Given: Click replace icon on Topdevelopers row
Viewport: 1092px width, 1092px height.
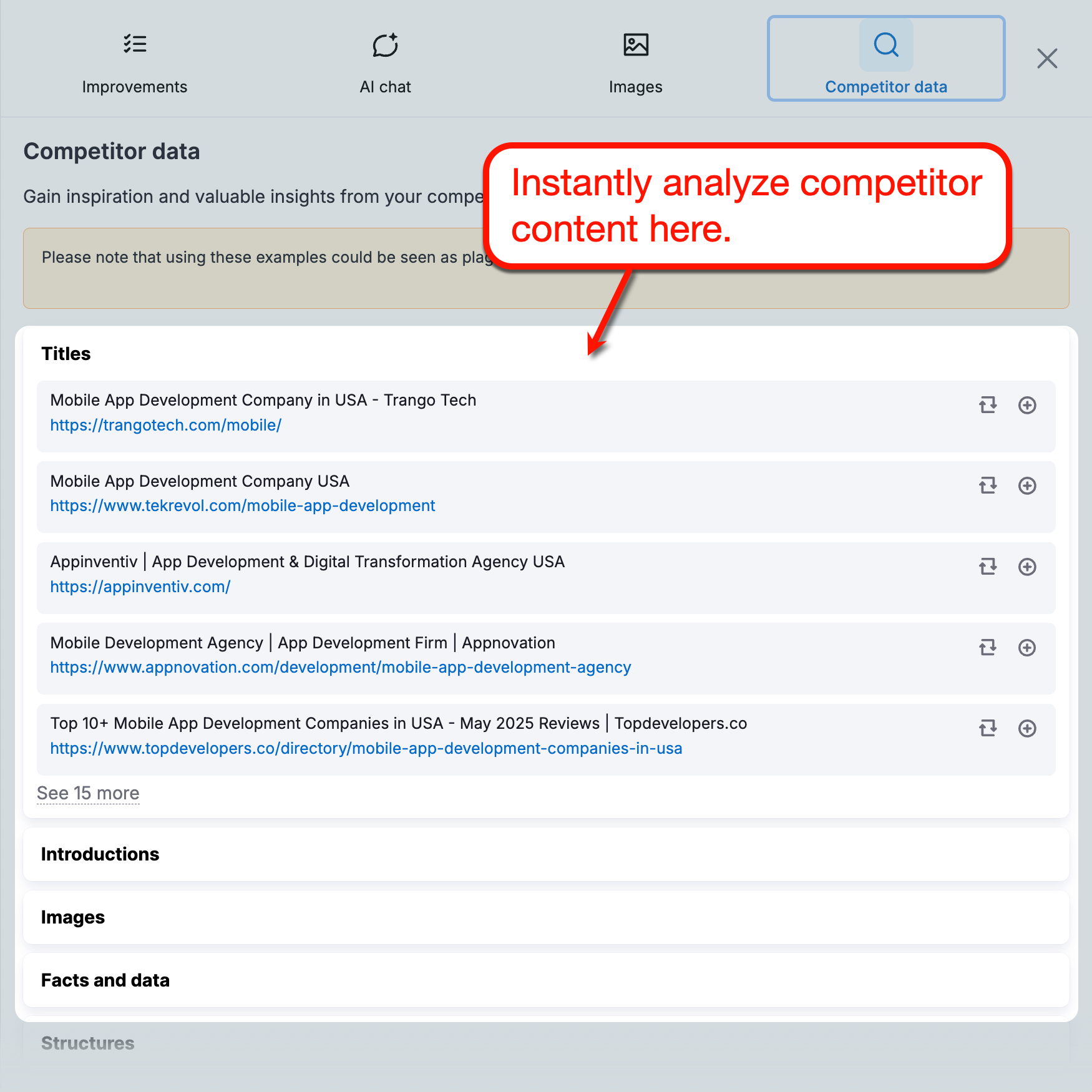Looking at the screenshot, I should point(987,728).
